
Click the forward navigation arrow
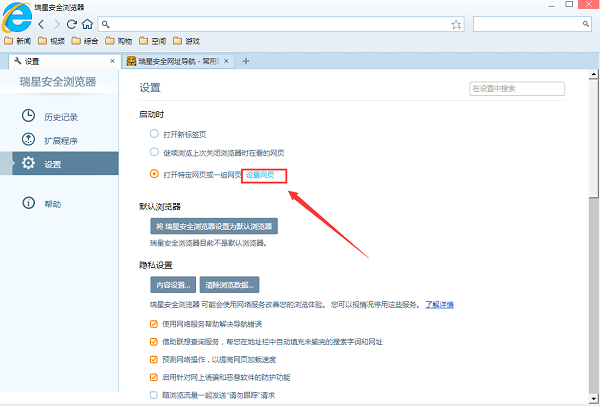pyautogui.click(x=56, y=24)
